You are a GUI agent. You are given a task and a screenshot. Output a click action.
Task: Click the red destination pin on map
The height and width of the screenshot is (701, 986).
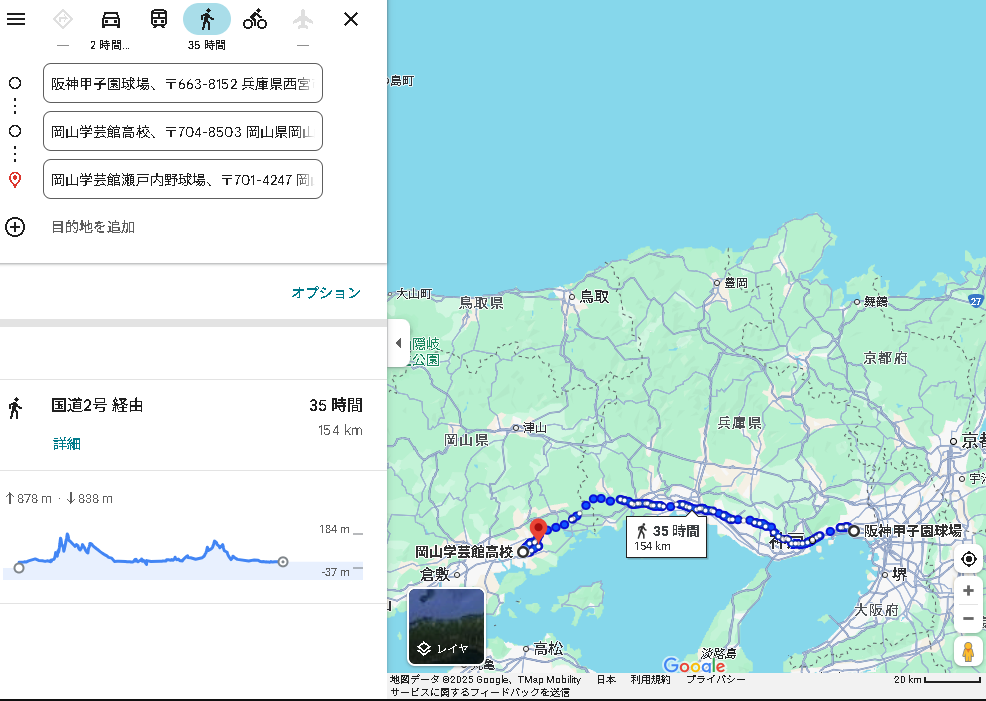(538, 530)
